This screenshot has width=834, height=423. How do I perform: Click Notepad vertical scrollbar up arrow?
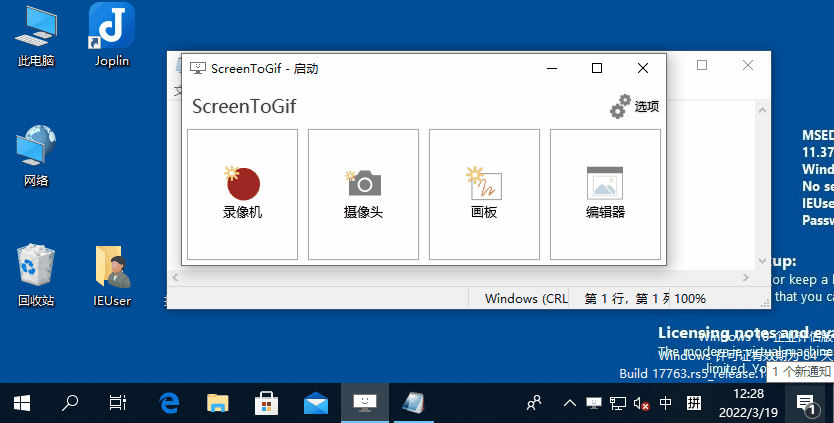coord(763,110)
